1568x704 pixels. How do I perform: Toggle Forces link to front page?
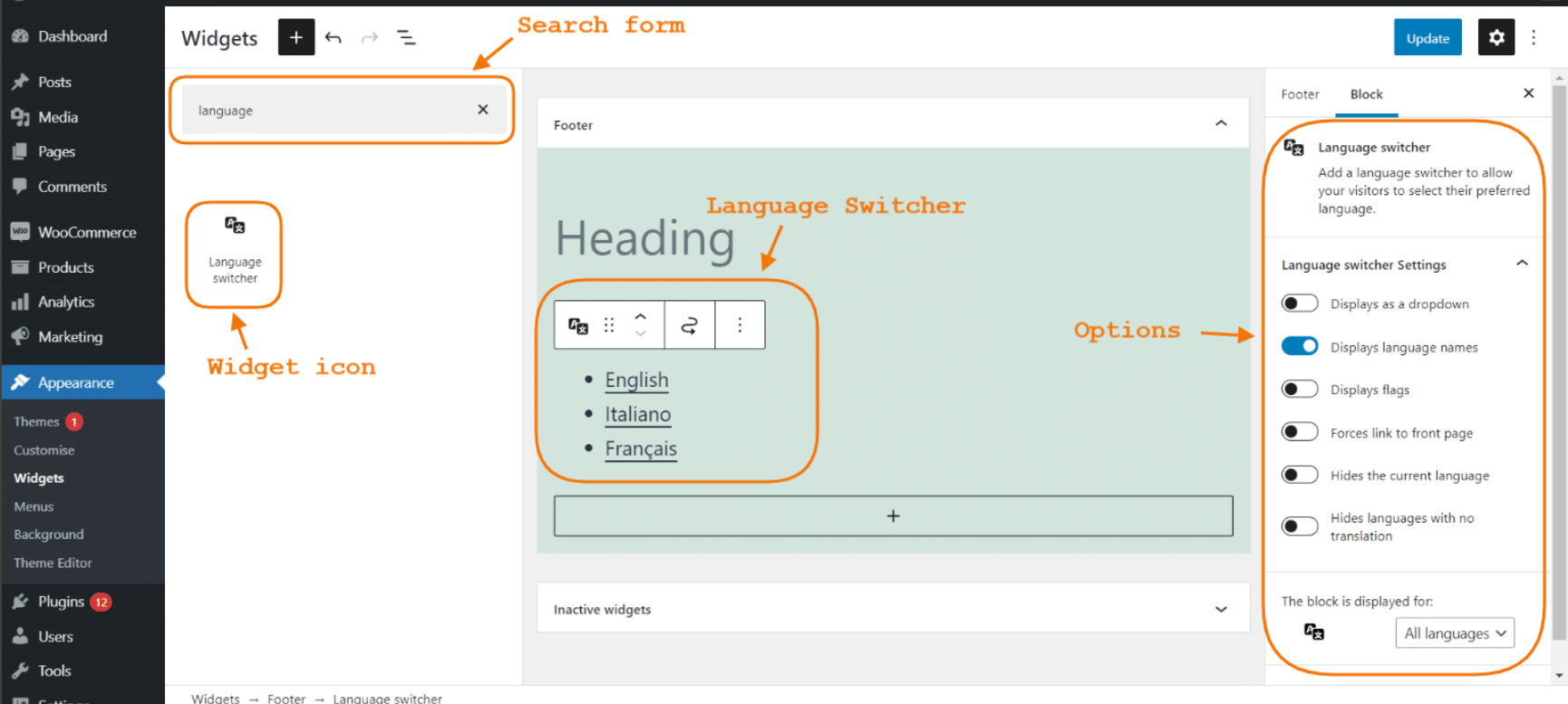coord(1300,432)
